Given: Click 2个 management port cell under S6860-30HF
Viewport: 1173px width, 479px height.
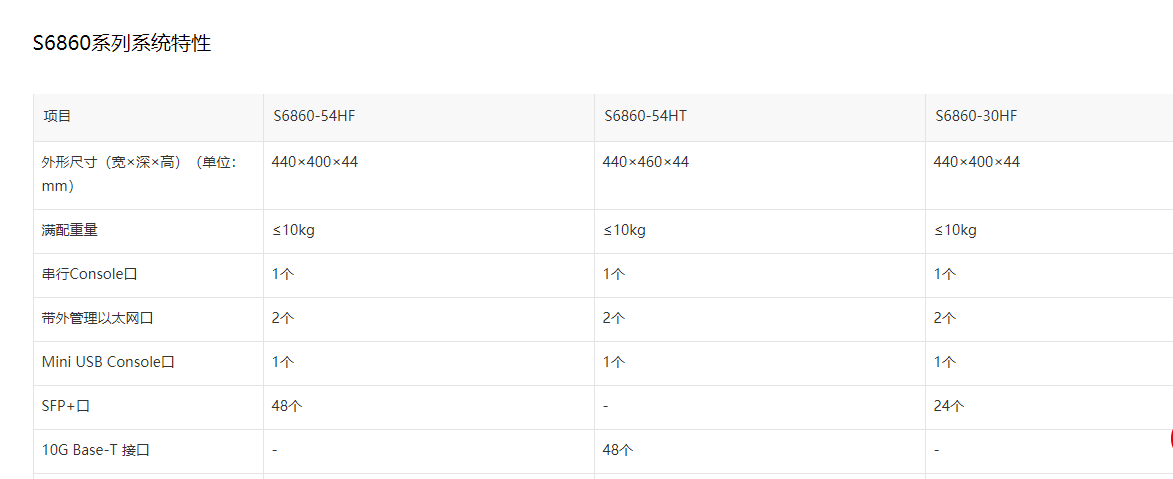Looking at the screenshot, I should coord(944,319).
